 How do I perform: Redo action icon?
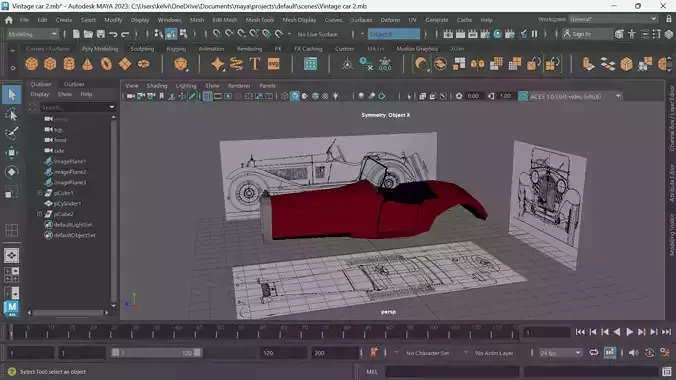pyautogui.click(x=125, y=34)
